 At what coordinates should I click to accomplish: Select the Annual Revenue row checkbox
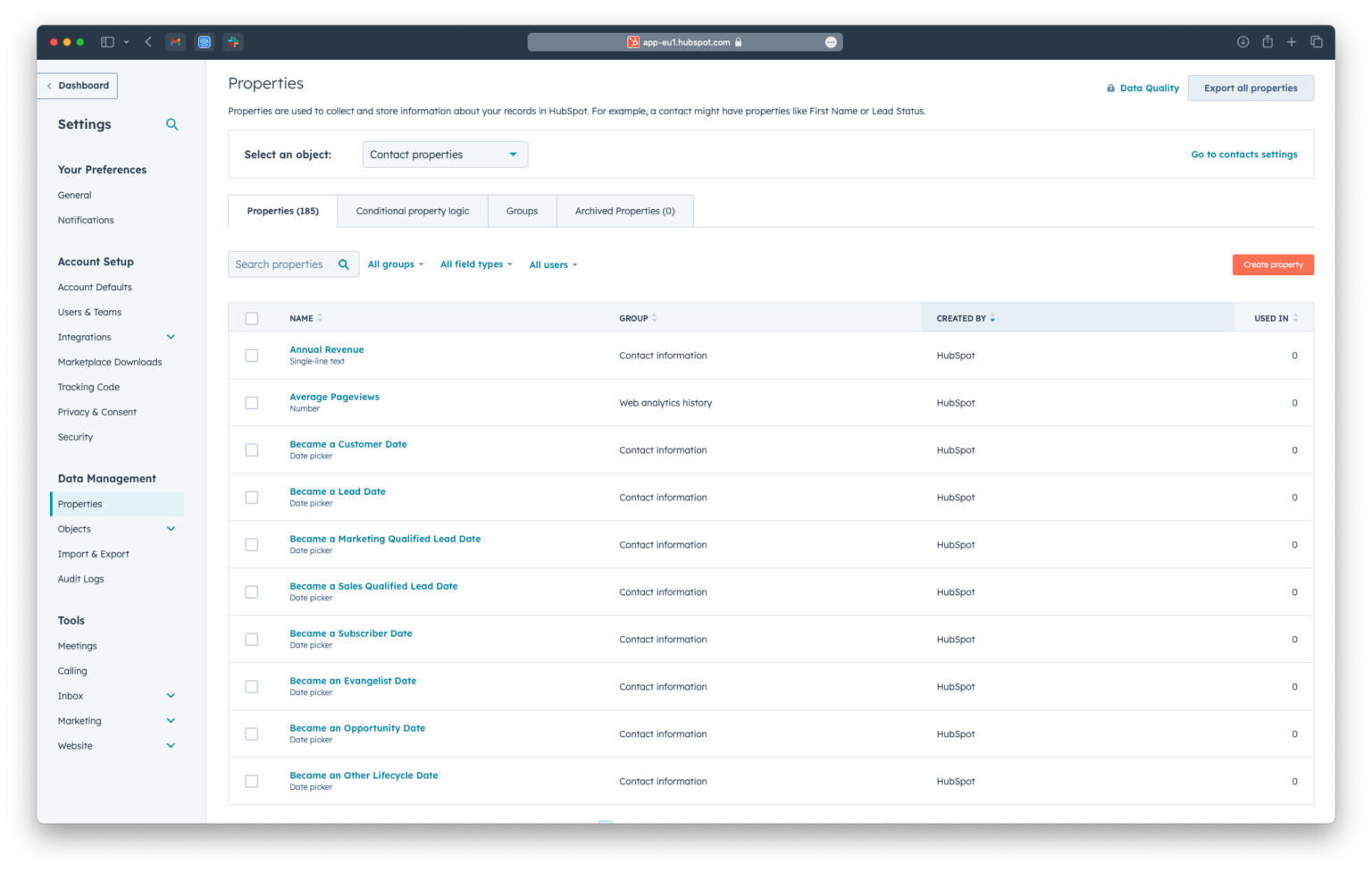point(251,355)
